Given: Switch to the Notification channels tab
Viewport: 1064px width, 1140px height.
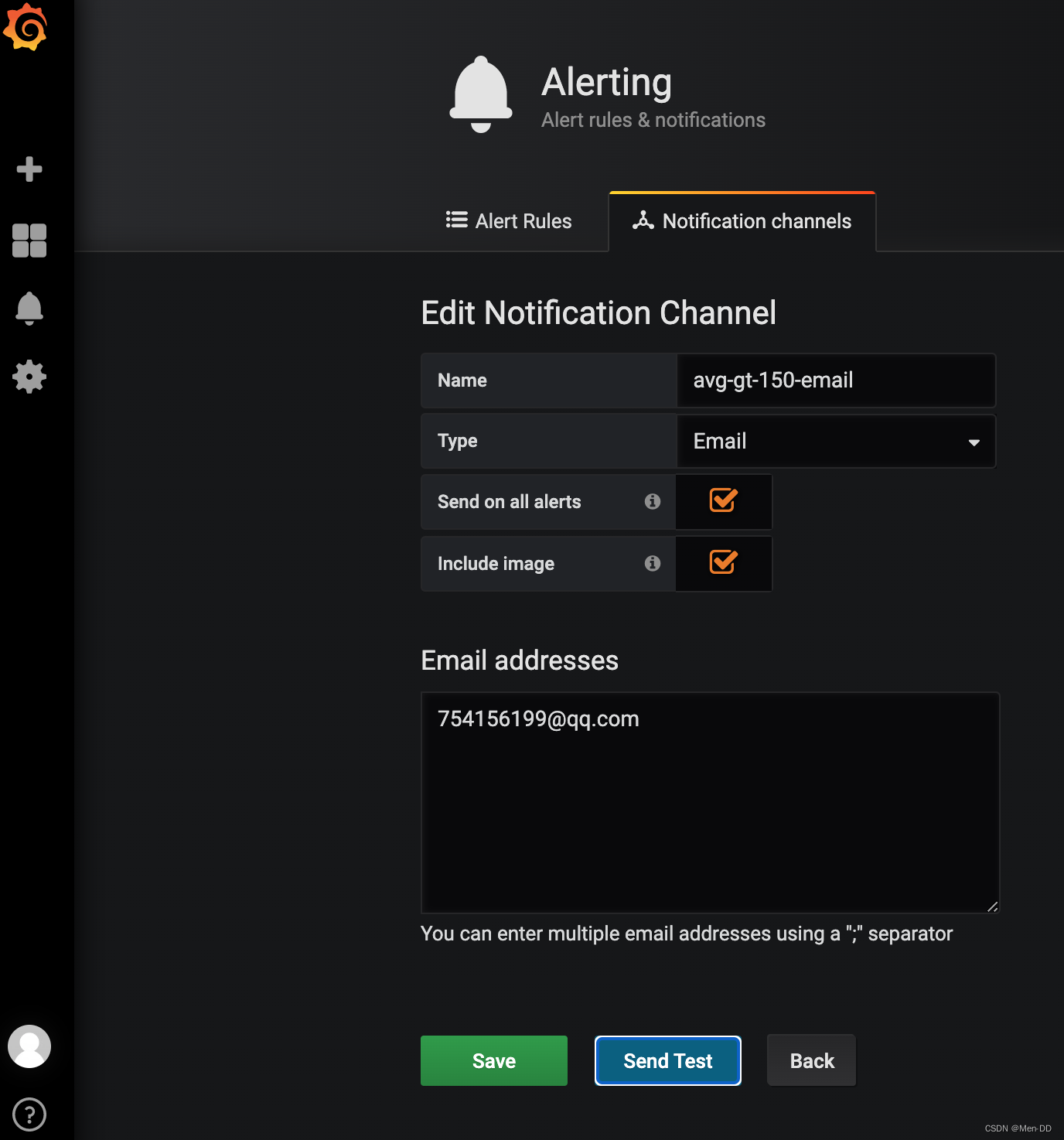Looking at the screenshot, I should coord(742,221).
